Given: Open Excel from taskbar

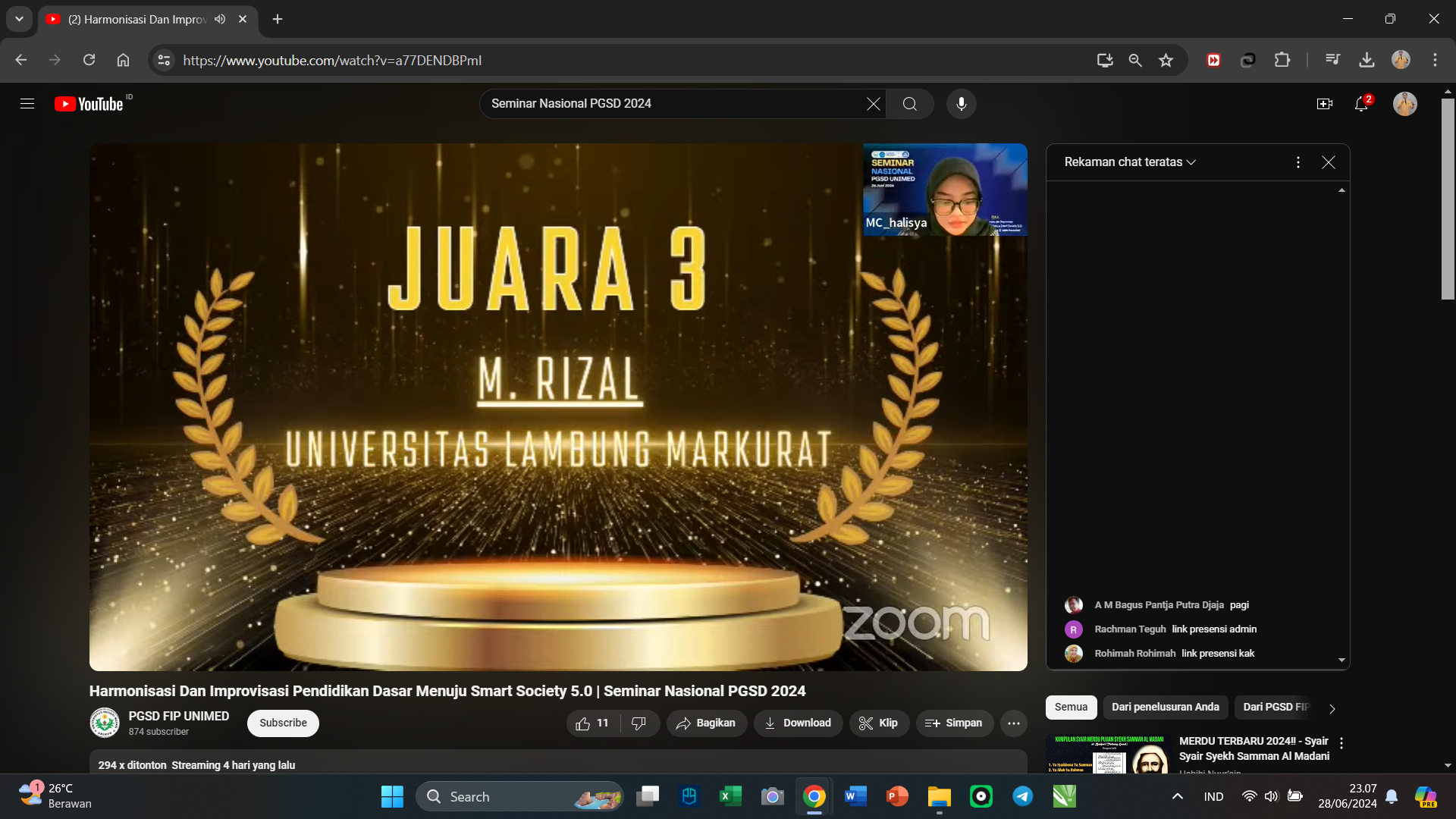Looking at the screenshot, I should click(x=730, y=796).
